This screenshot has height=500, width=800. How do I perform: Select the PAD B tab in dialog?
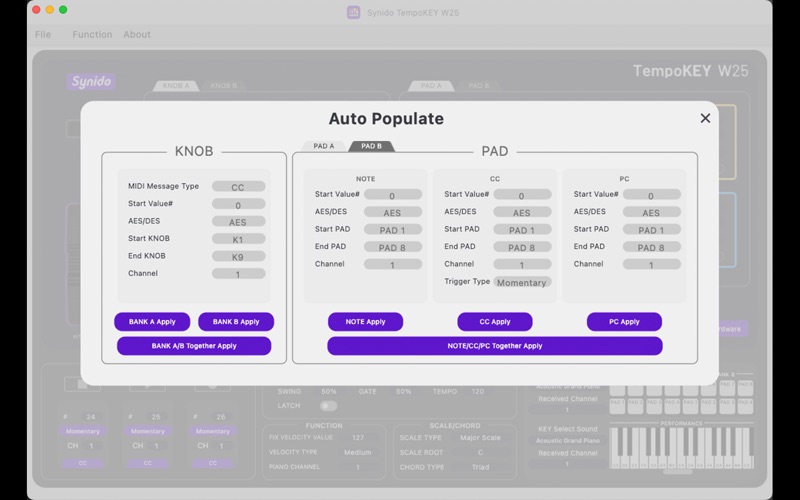(371, 146)
